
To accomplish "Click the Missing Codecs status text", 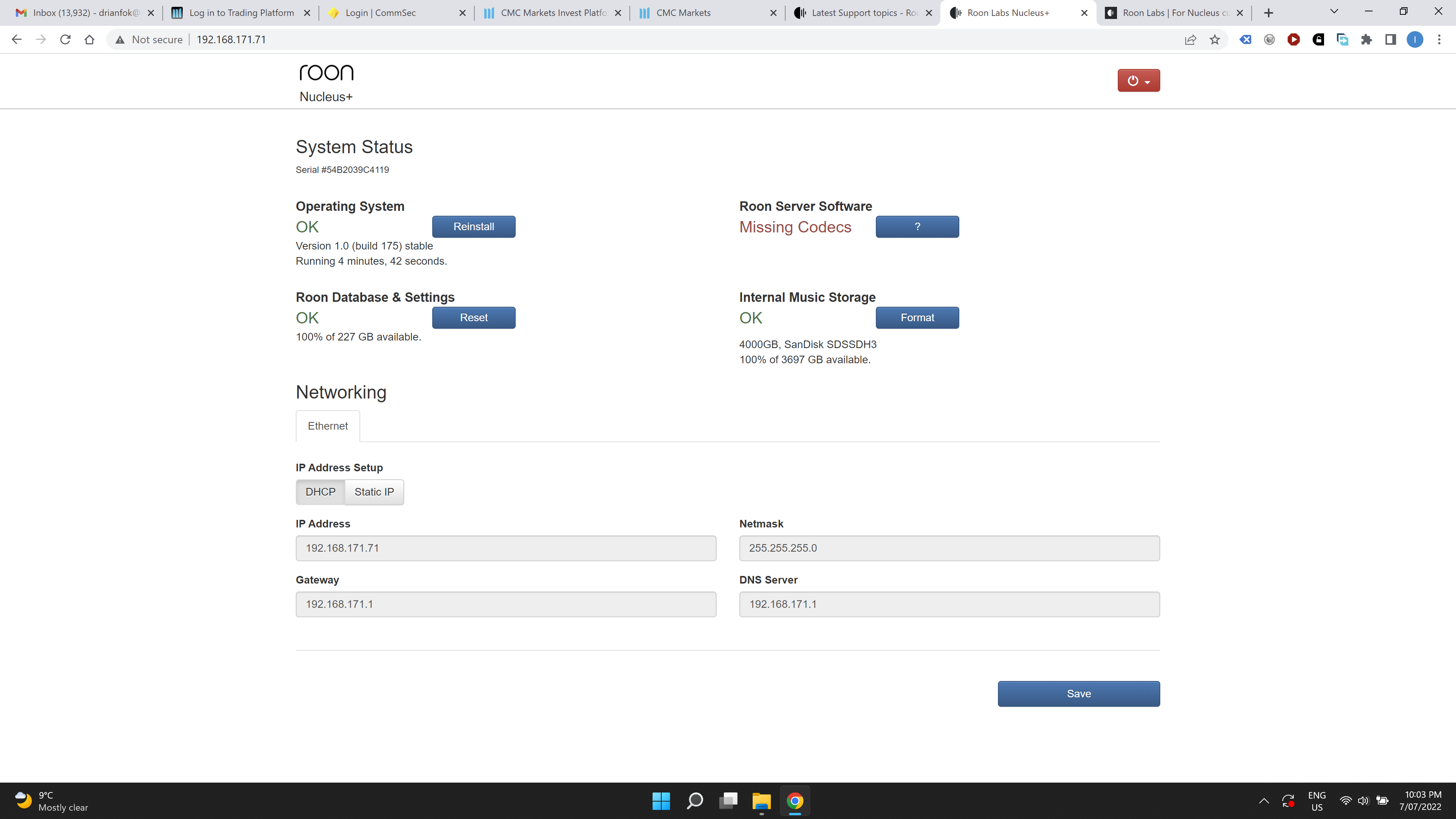I will 795,227.
